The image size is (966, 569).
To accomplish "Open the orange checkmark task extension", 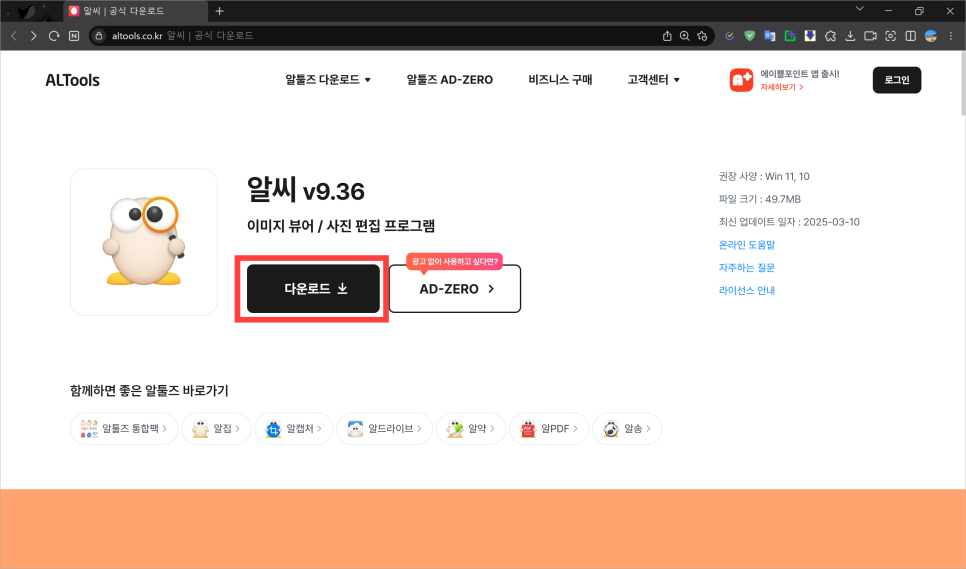I will (729, 36).
